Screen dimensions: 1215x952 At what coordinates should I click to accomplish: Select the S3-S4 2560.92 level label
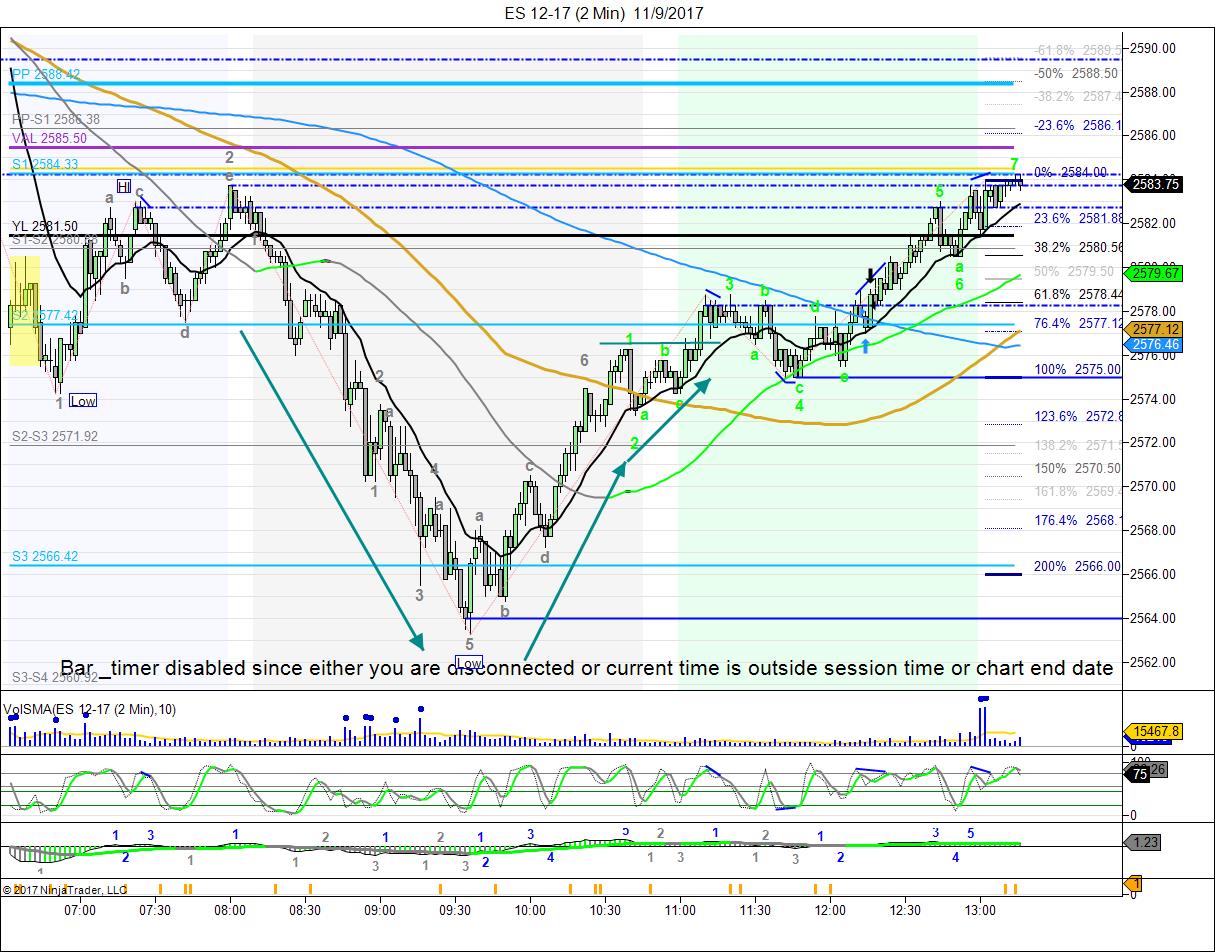(55, 677)
